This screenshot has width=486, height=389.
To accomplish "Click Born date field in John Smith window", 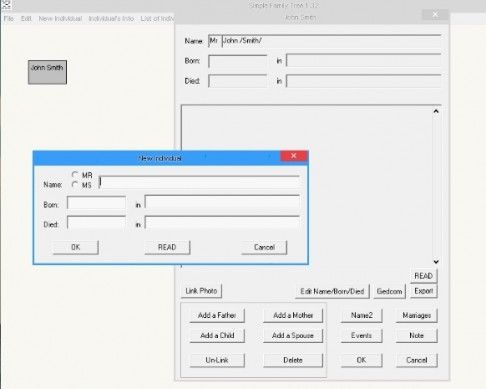I will click(238, 61).
